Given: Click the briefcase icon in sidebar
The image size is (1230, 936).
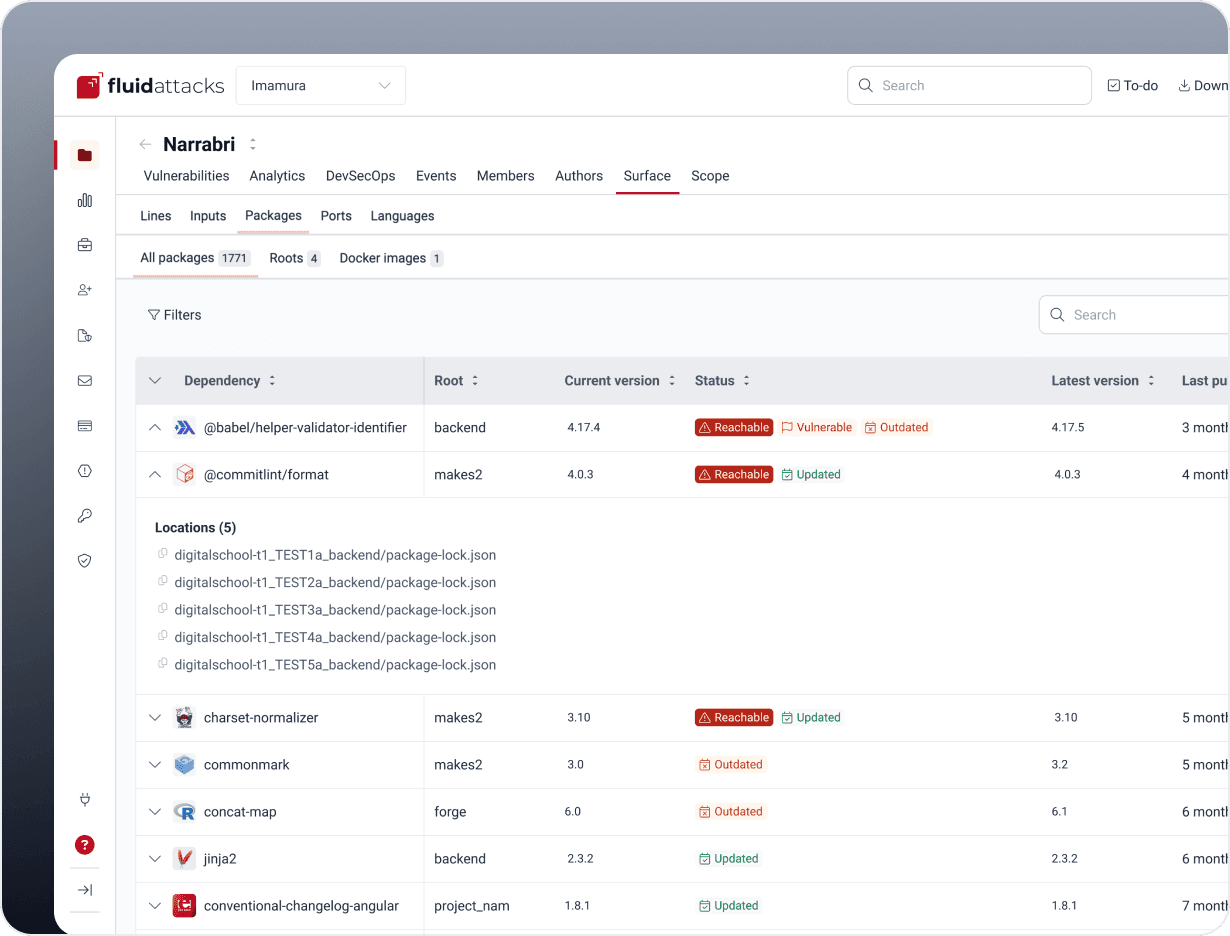Looking at the screenshot, I should coord(84,245).
